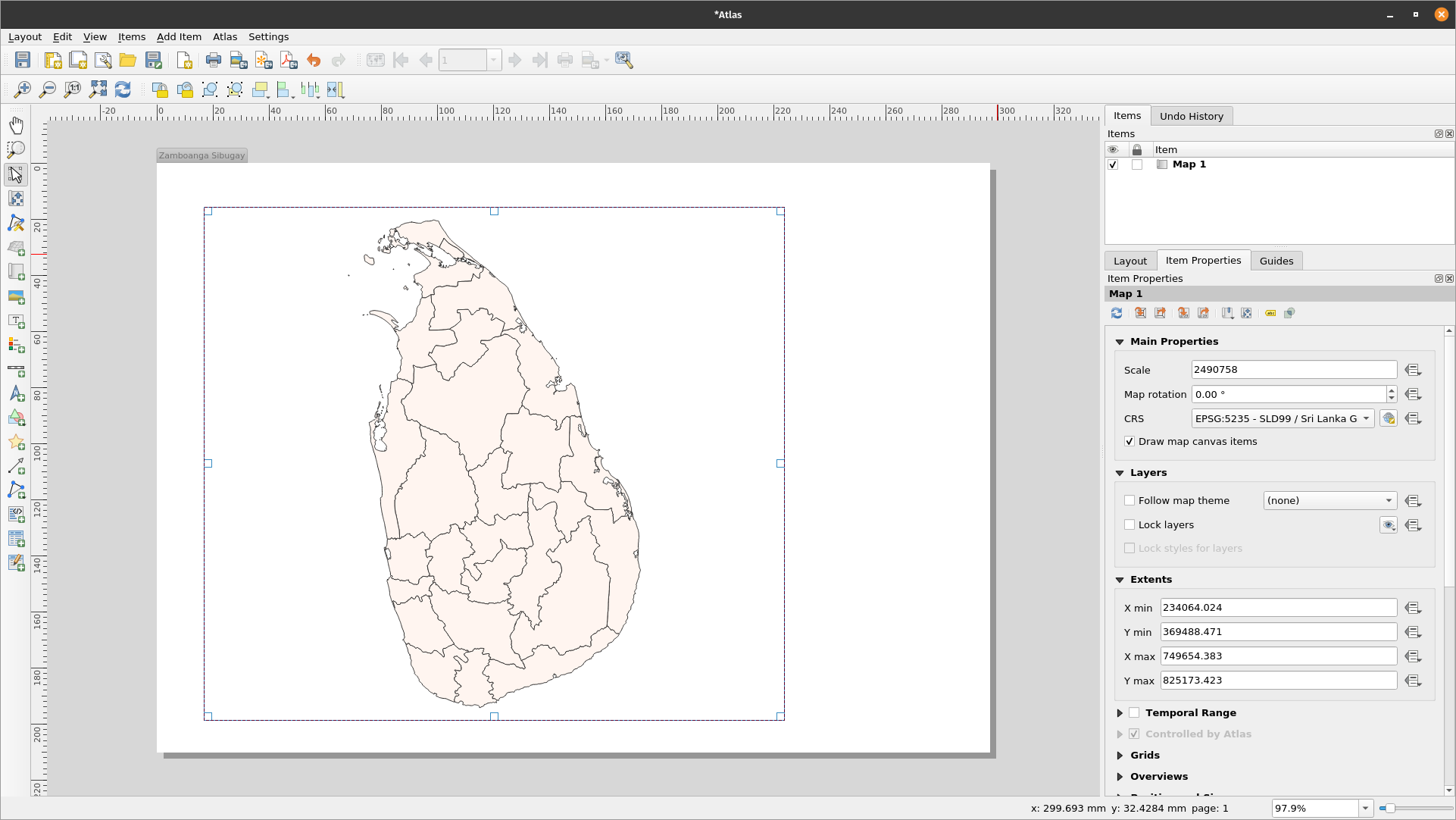Add a legend item tool
Viewport: 1456px width, 820px height.
[16, 345]
